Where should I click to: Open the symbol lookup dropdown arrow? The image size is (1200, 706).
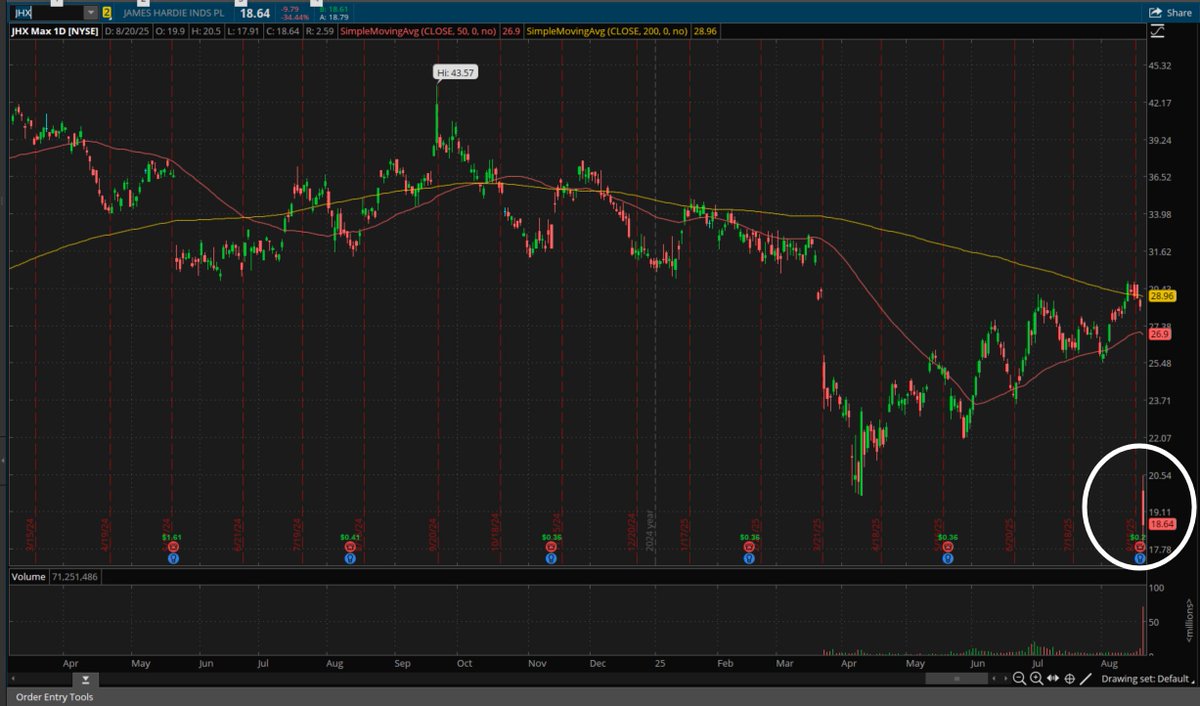click(89, 14)
